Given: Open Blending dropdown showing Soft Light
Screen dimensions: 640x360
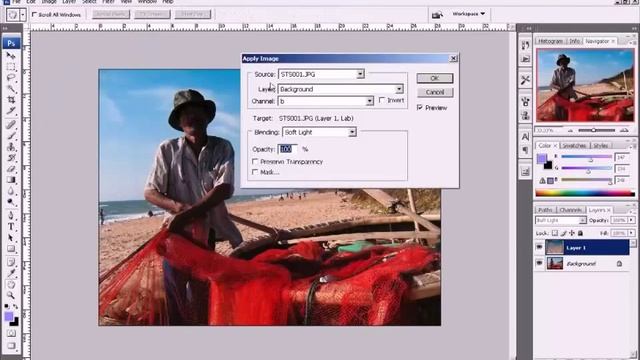Looking at the screenshot, I should (319, 132).
